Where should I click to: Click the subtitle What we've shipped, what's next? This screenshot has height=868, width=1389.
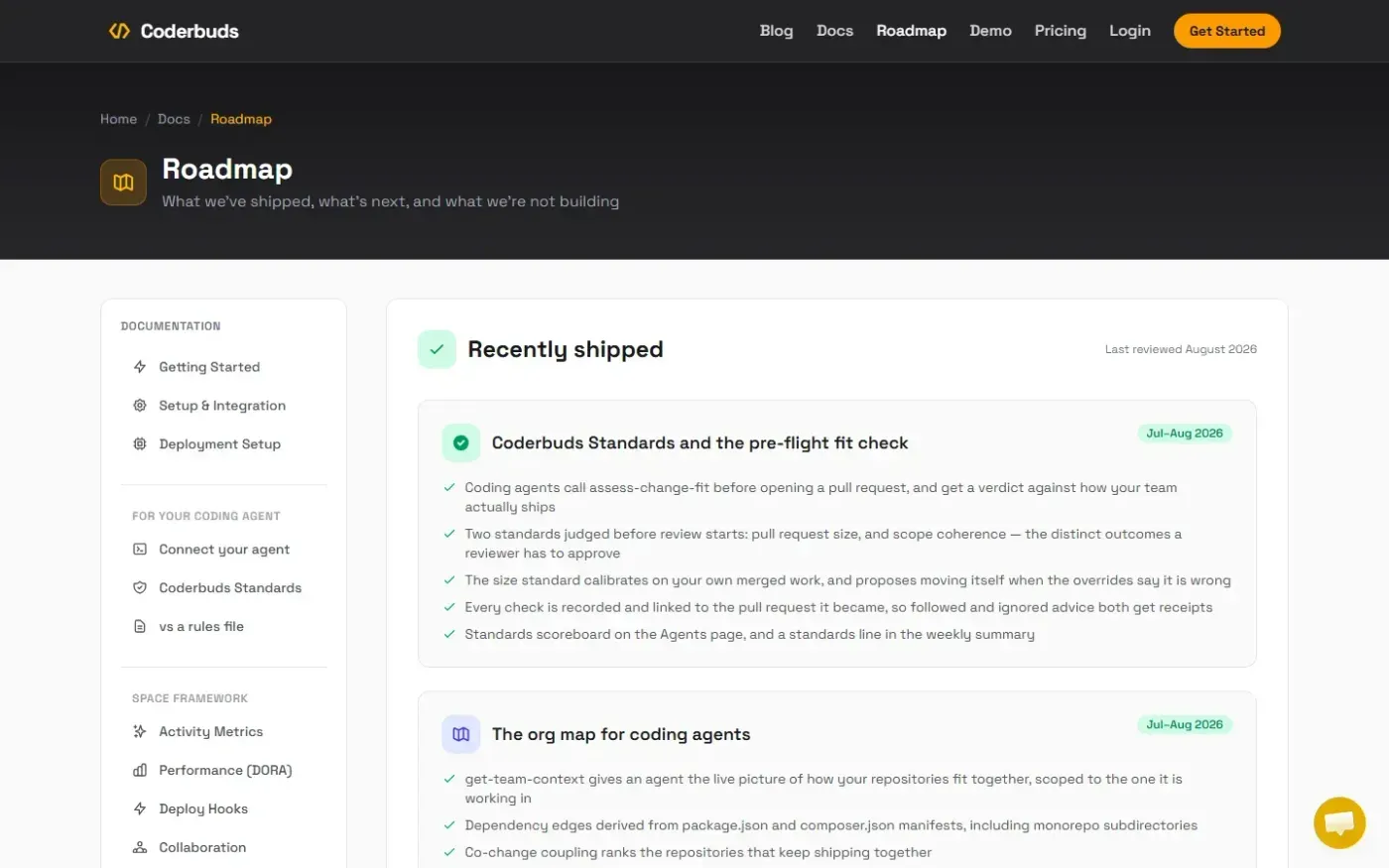390,201
